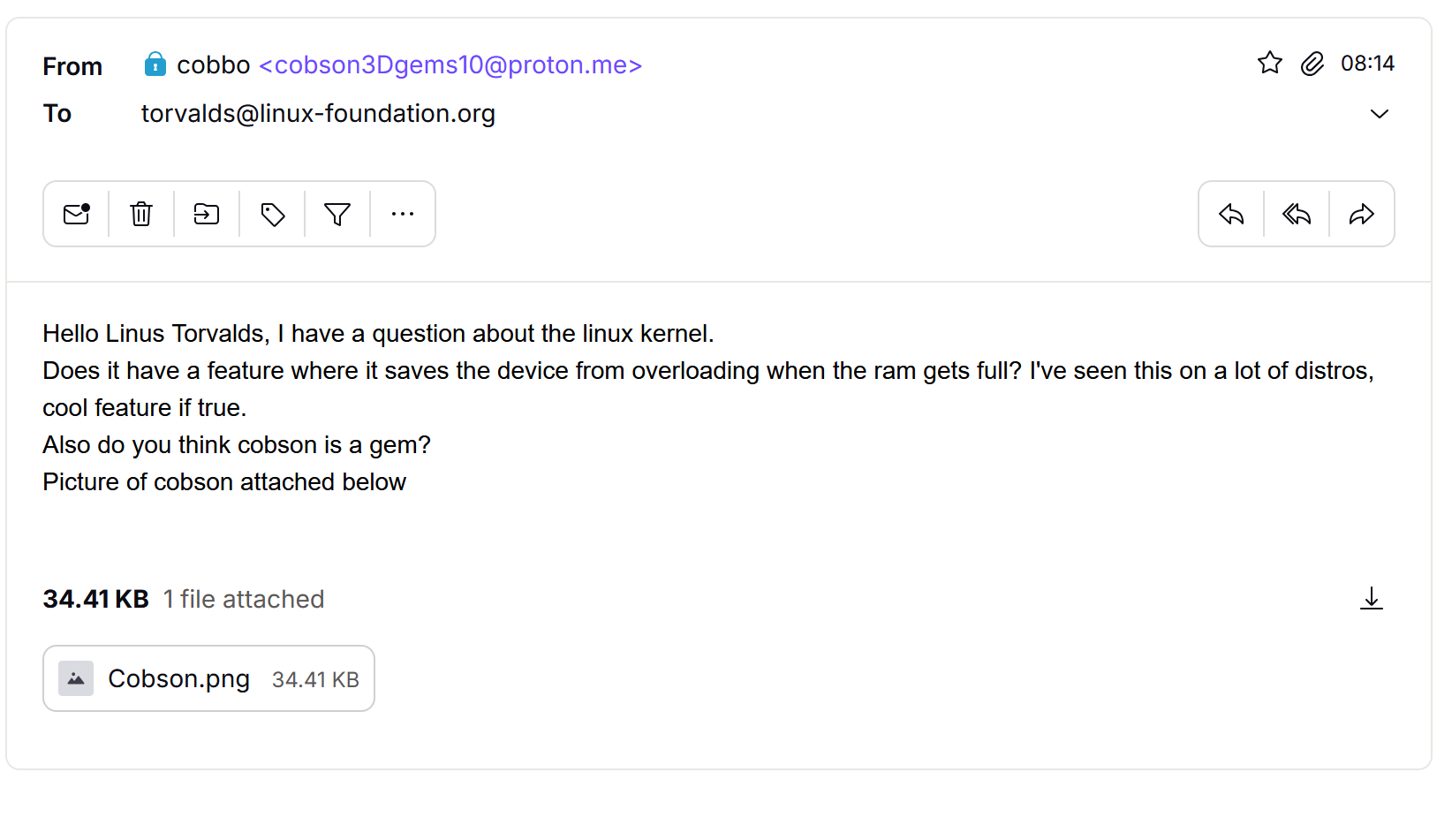Click the paperclip attachment icon
1452x840 pixels.
1312,64
